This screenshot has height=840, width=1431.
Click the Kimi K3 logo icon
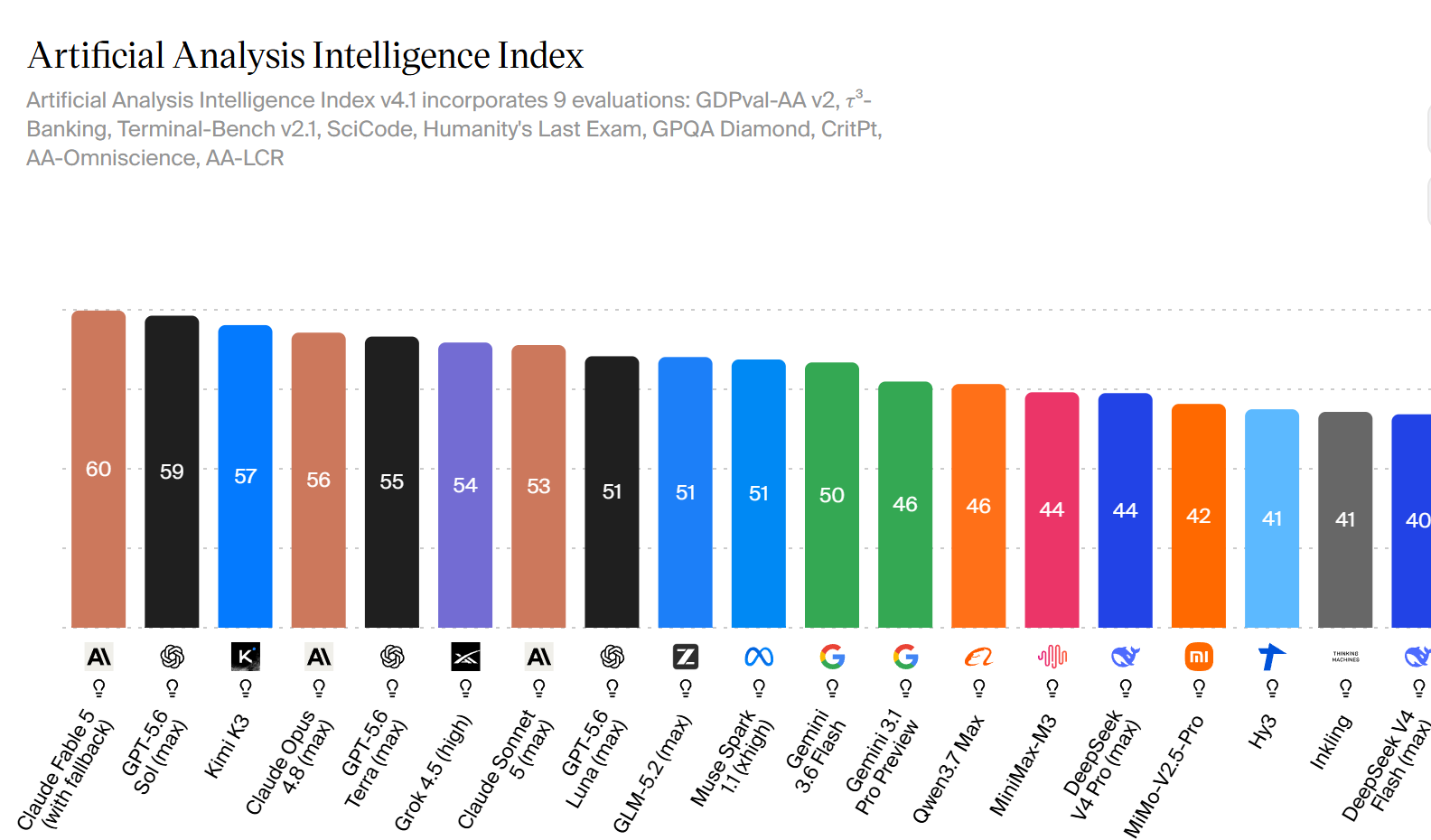pos(245,657)
